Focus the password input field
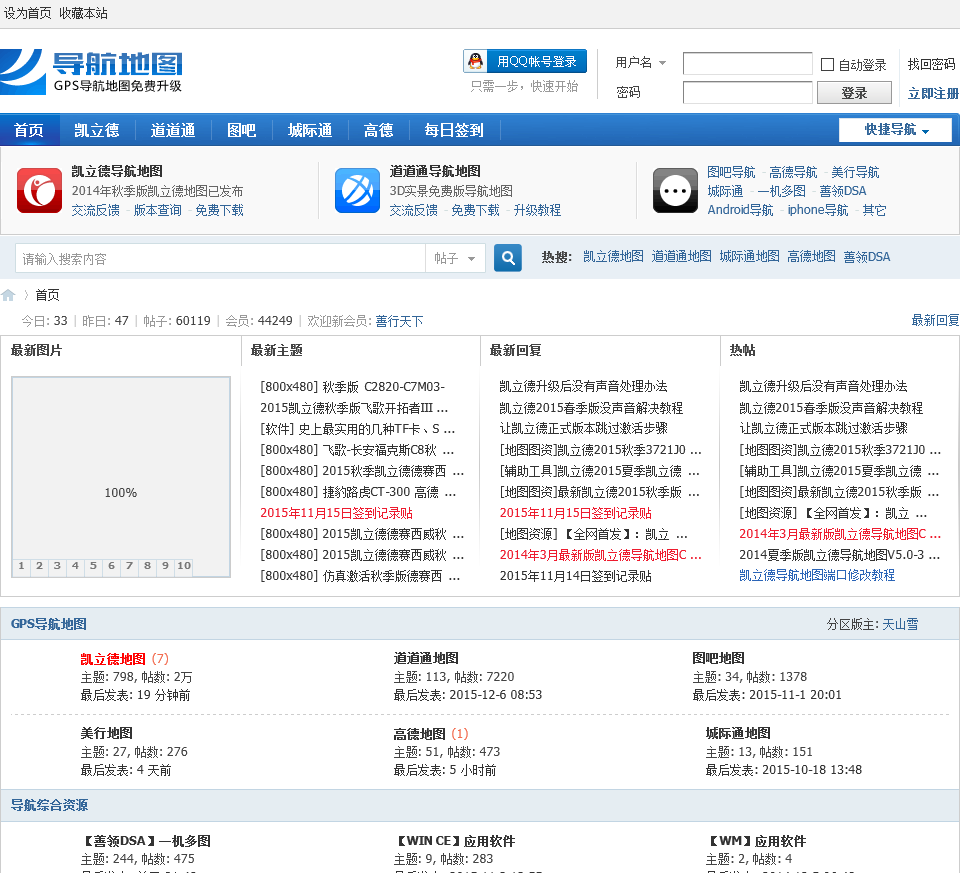The height and width of the screenshot is (873, 960). (748, 92)
